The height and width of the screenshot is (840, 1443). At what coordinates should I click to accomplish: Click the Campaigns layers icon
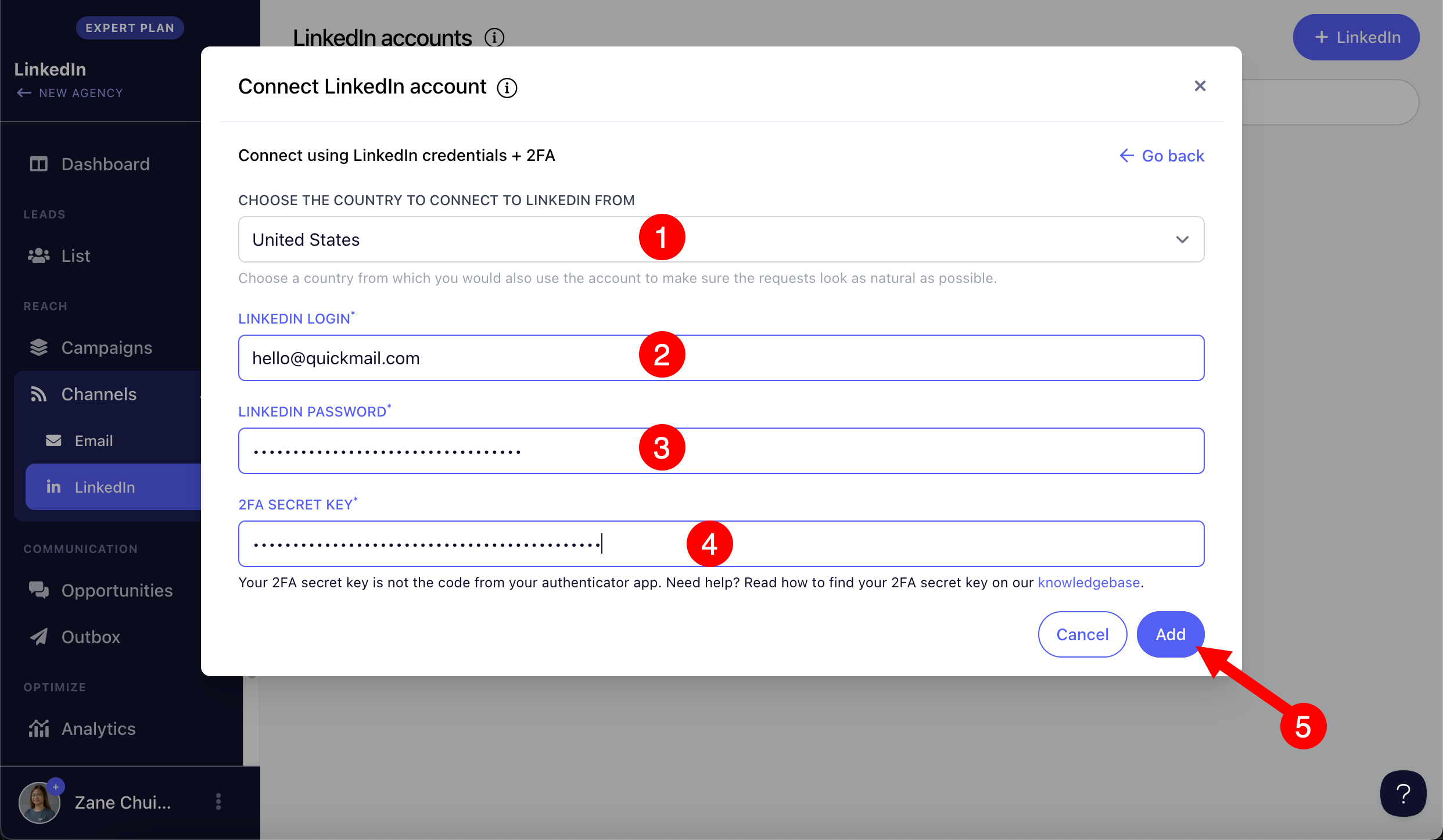(x=38, y=347)
